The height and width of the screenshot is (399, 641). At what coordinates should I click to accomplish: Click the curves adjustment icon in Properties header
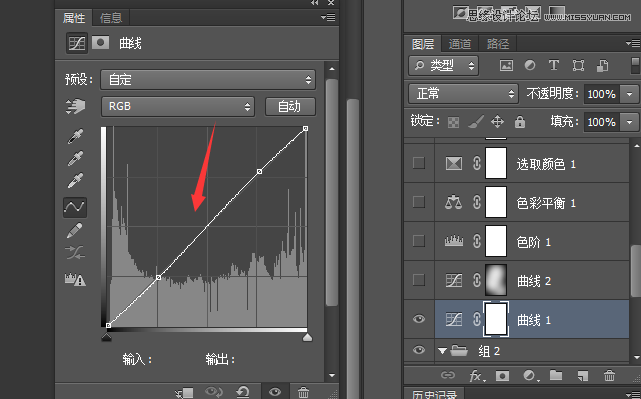coord(77,43)
